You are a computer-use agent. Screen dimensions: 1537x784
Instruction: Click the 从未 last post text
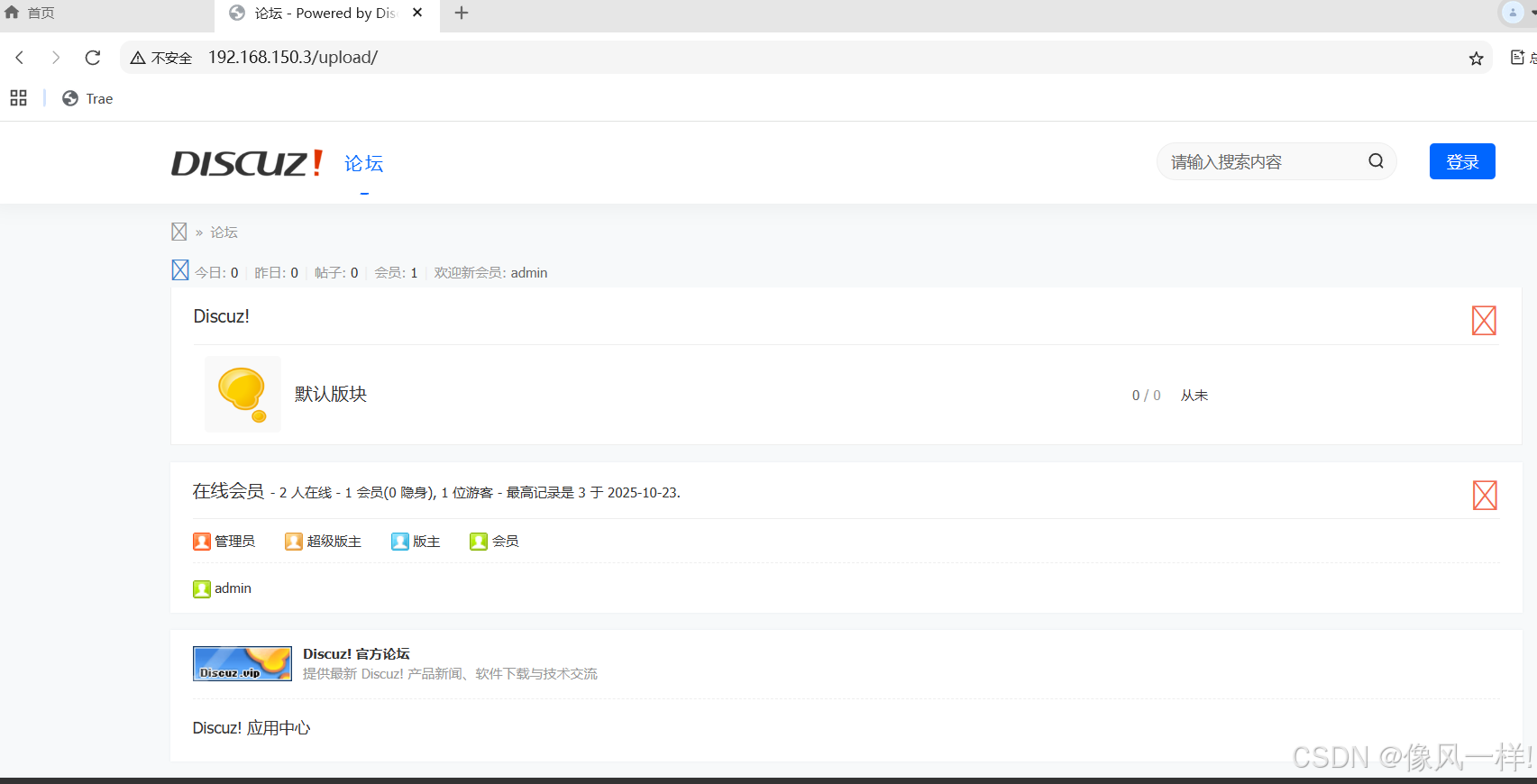[x=1194, y=396]
